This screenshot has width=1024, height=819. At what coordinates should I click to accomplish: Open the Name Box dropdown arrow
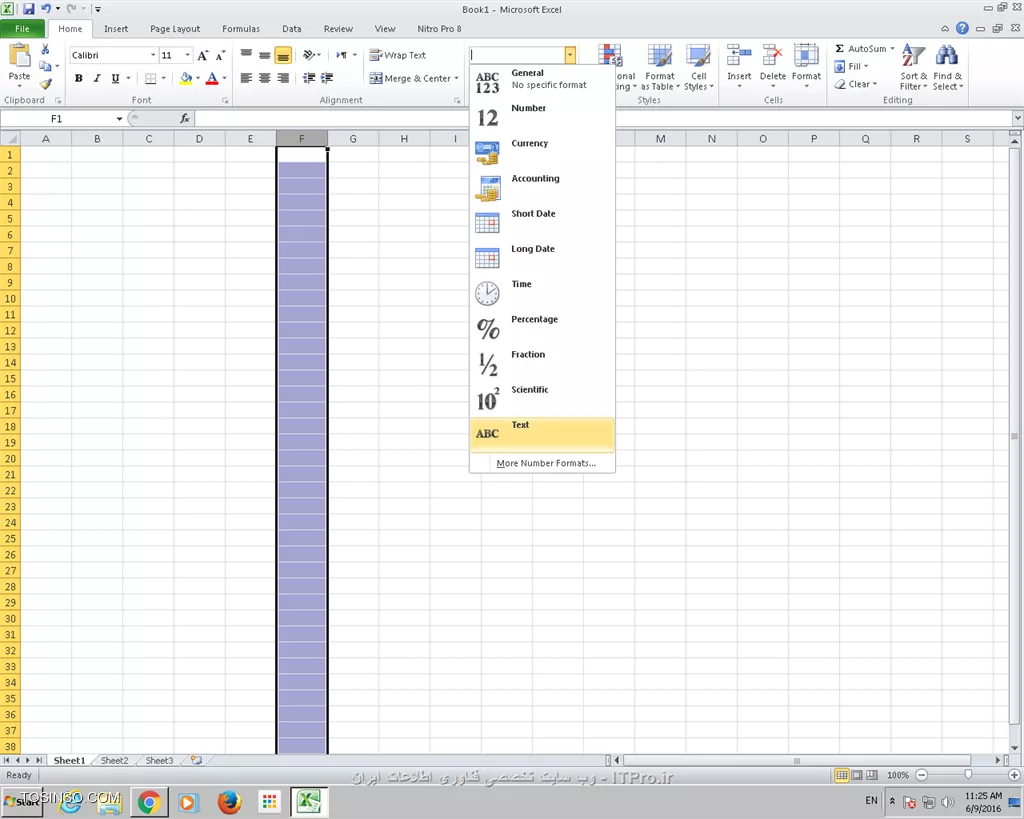[x=120, y=119]
